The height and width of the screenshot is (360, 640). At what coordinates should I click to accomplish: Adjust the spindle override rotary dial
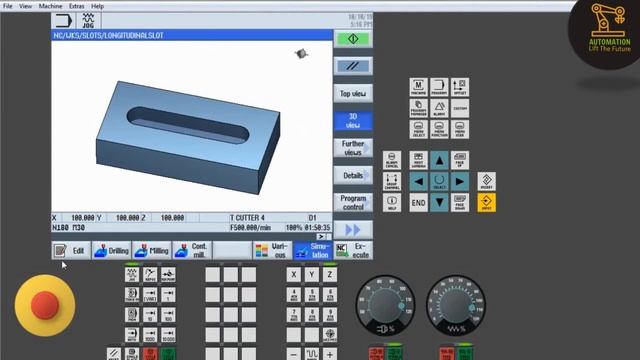(x=386, y=305)
